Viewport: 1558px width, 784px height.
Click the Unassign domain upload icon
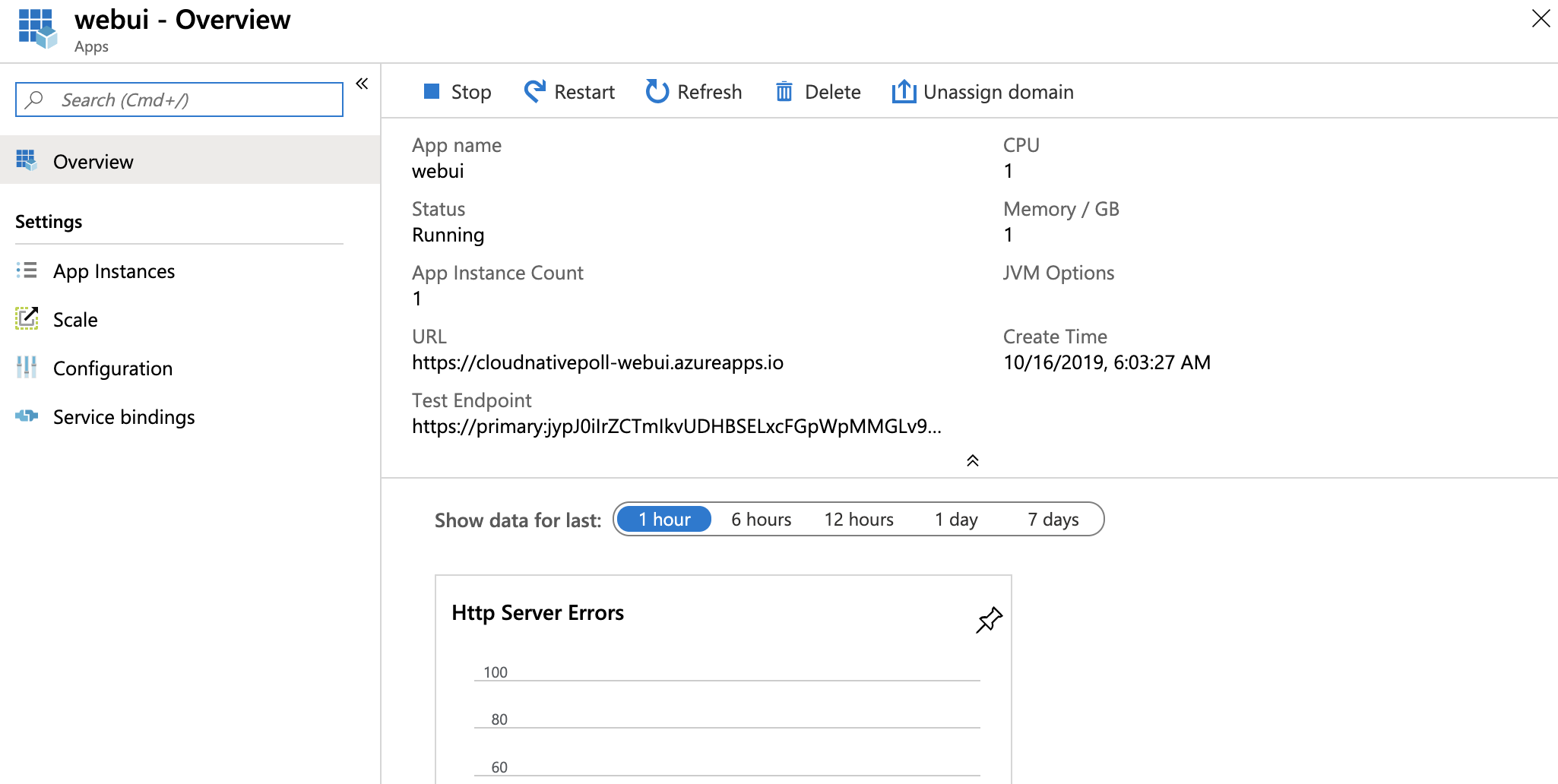point(904,91)
